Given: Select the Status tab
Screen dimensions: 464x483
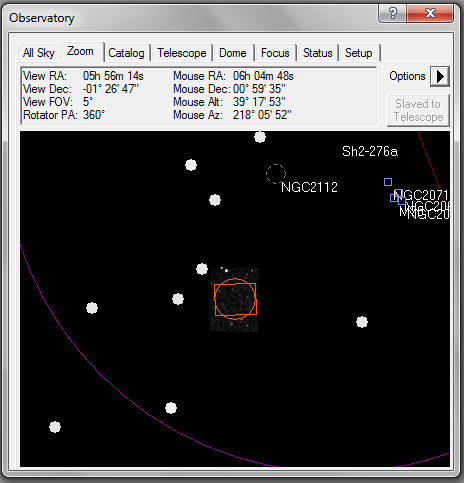Looking at the screenshot, I should point(317,53).
